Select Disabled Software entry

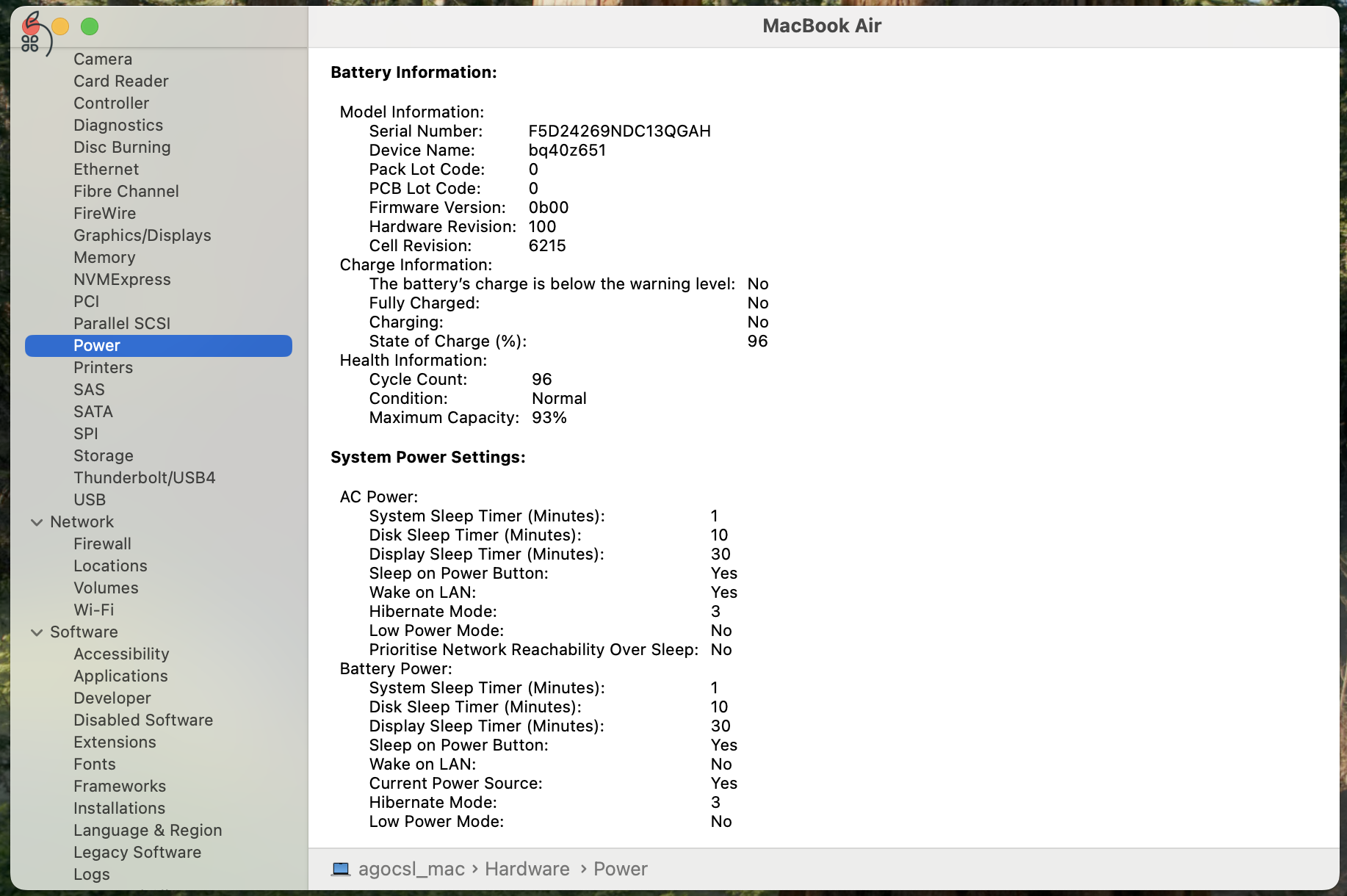point(143,720)
